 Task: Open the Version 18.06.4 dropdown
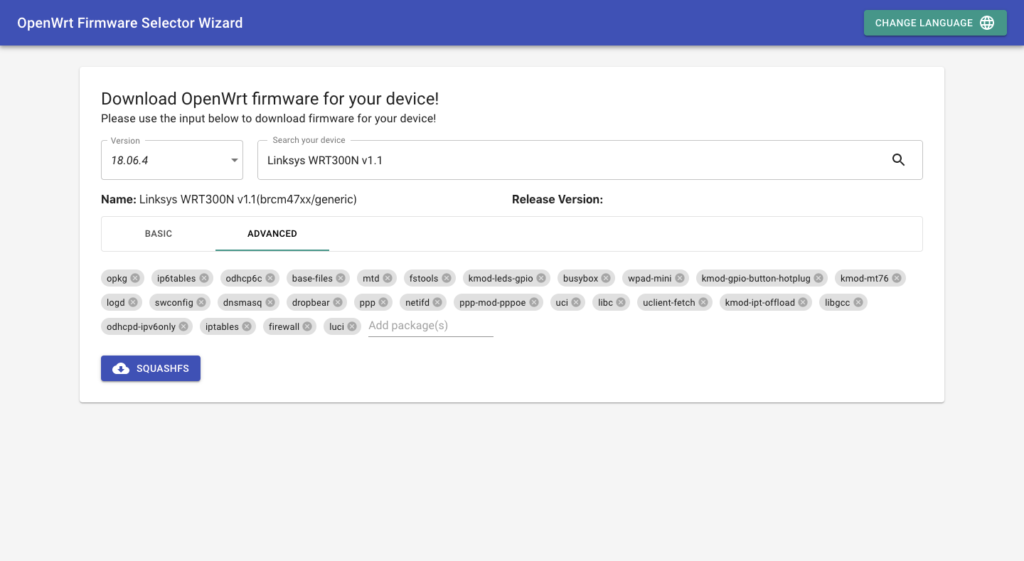pos(172,160)
